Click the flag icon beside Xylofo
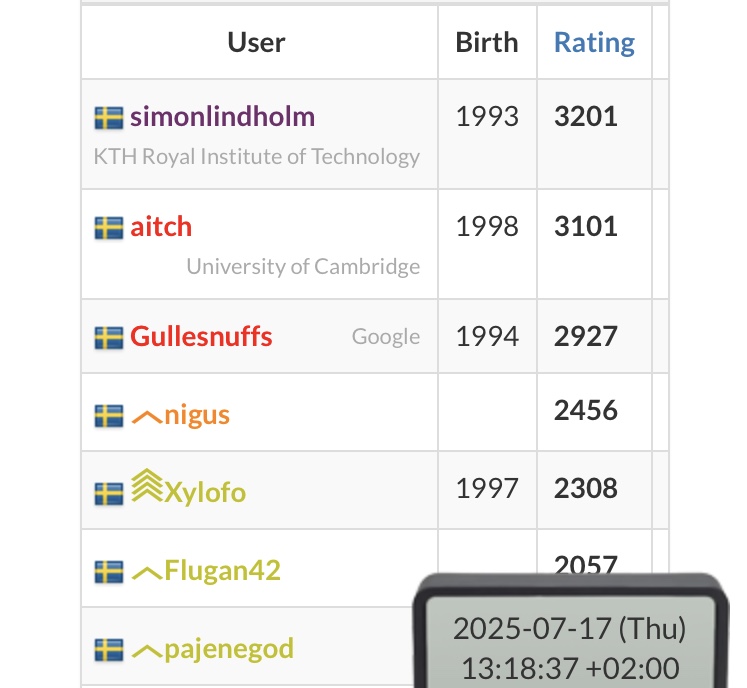 point(109,494)
